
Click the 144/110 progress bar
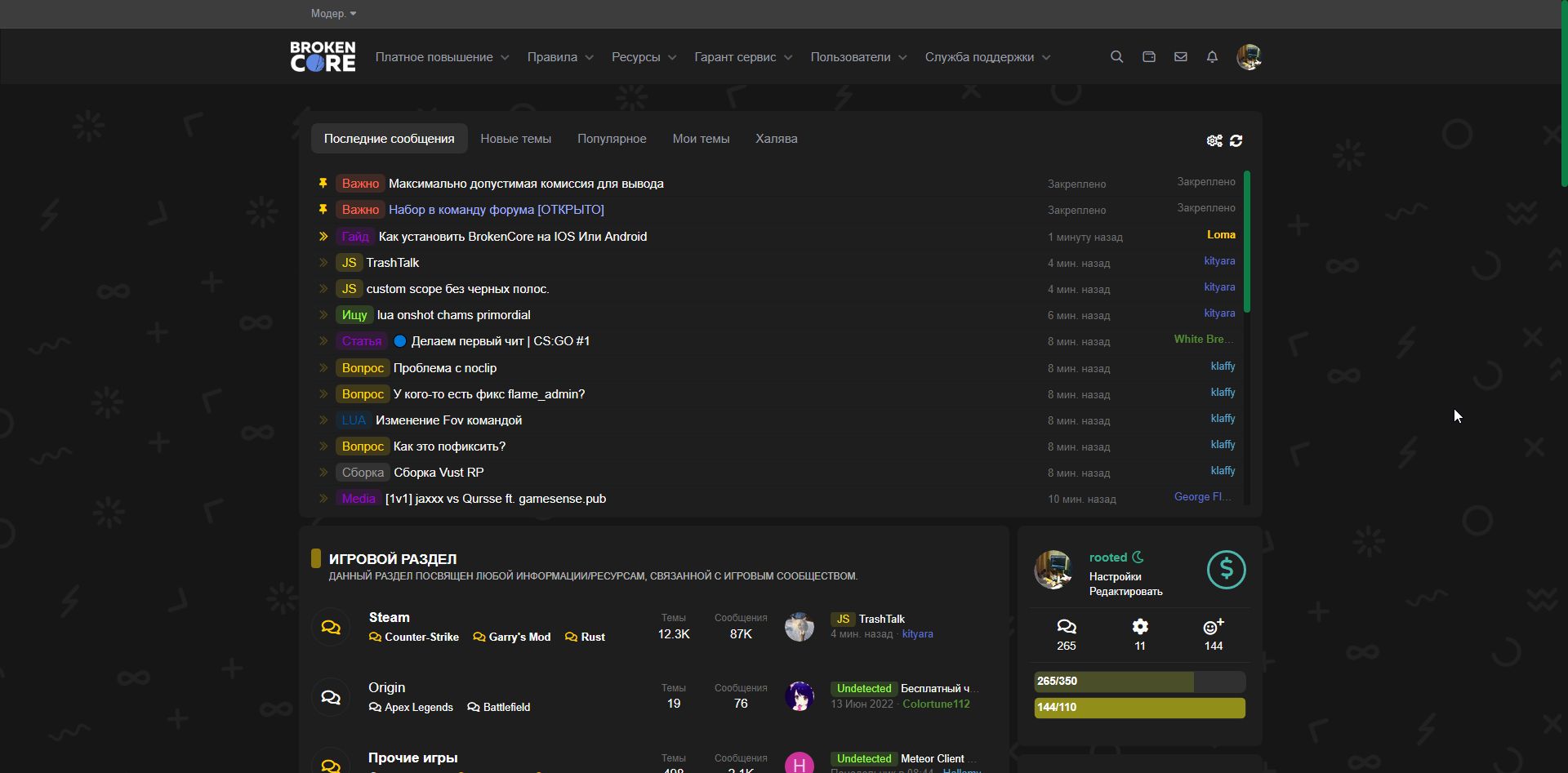click(1139, 708)
